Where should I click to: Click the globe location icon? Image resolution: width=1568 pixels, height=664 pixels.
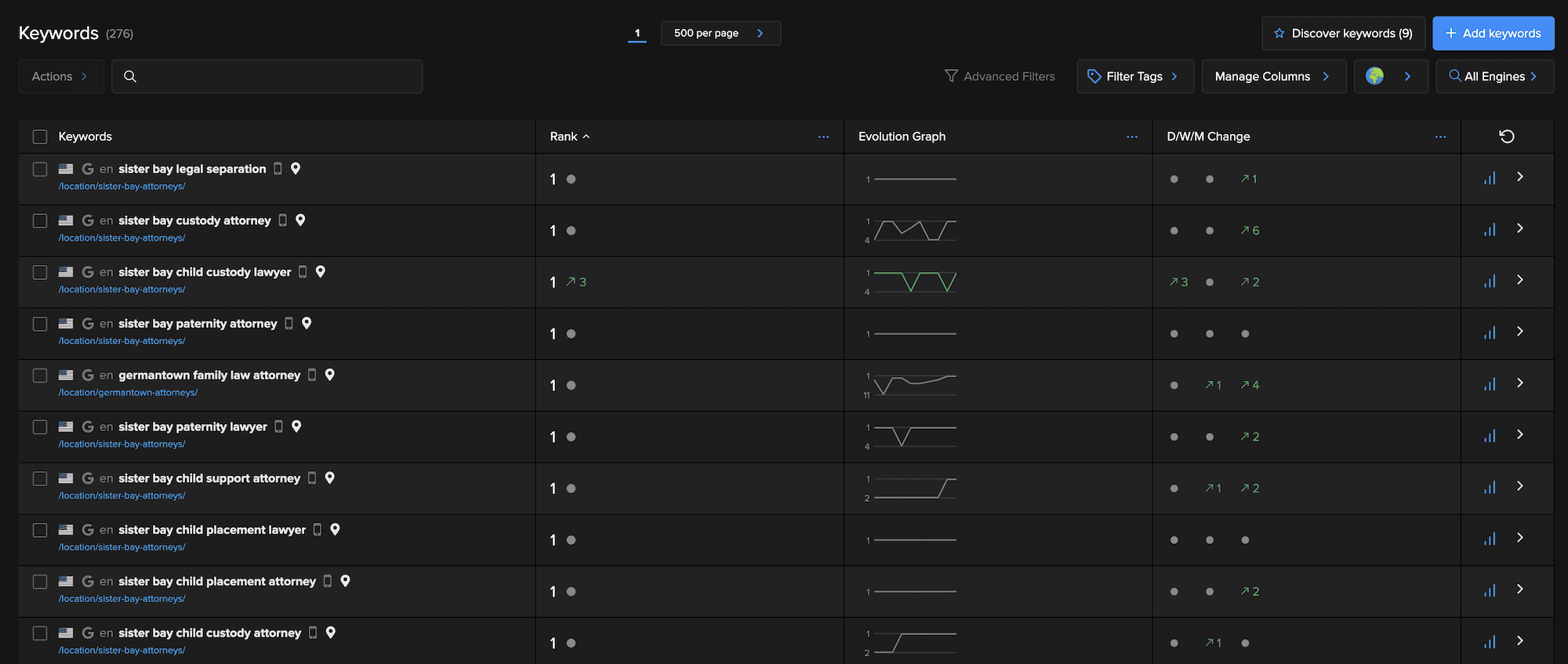pyautogui.click(x=1374, y=76)
